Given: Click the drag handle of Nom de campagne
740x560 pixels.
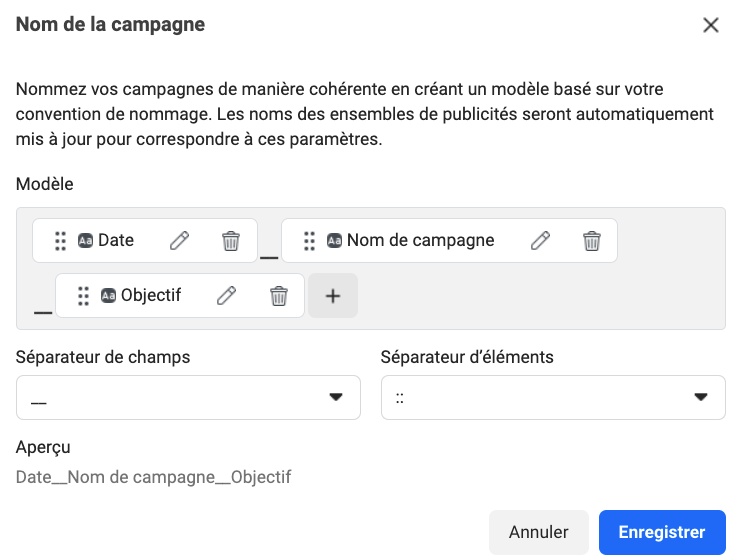Looking at the screenshot, I should click(x=309, y=241).
